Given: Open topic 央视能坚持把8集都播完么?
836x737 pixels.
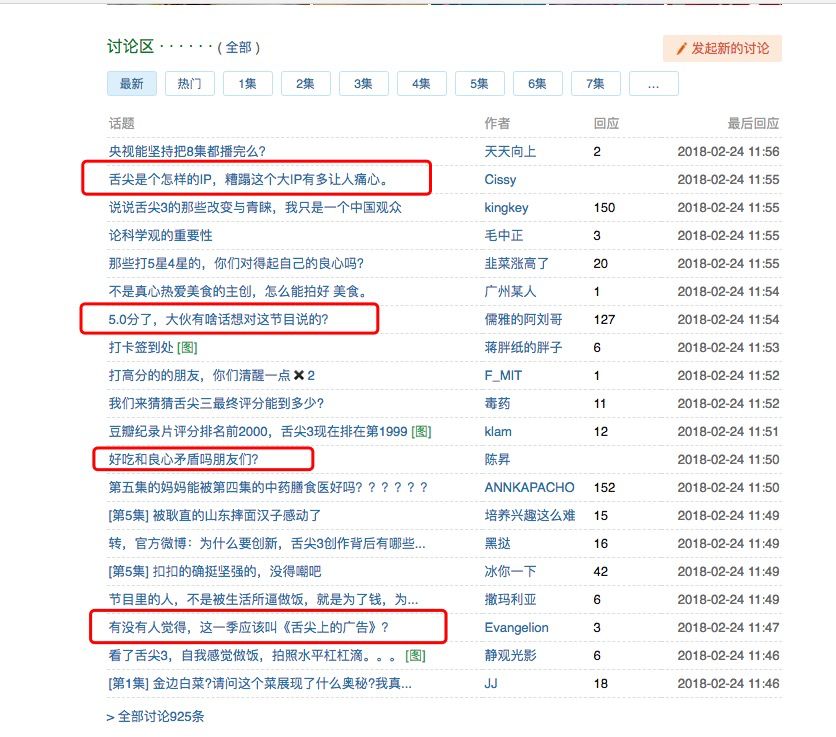Looking at the screenshot, I should [x=187, y=151].
